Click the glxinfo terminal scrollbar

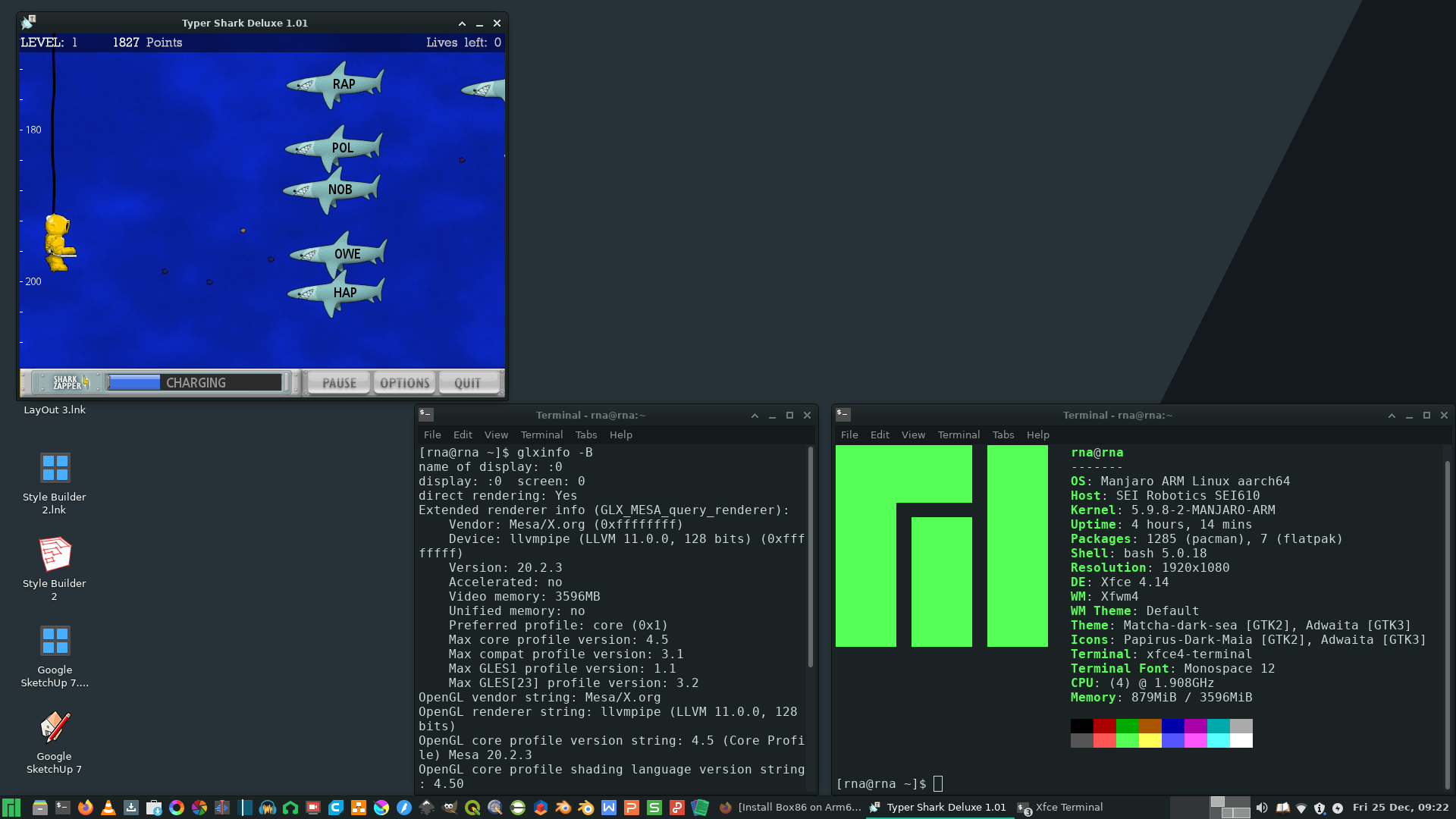pos(810,557)
